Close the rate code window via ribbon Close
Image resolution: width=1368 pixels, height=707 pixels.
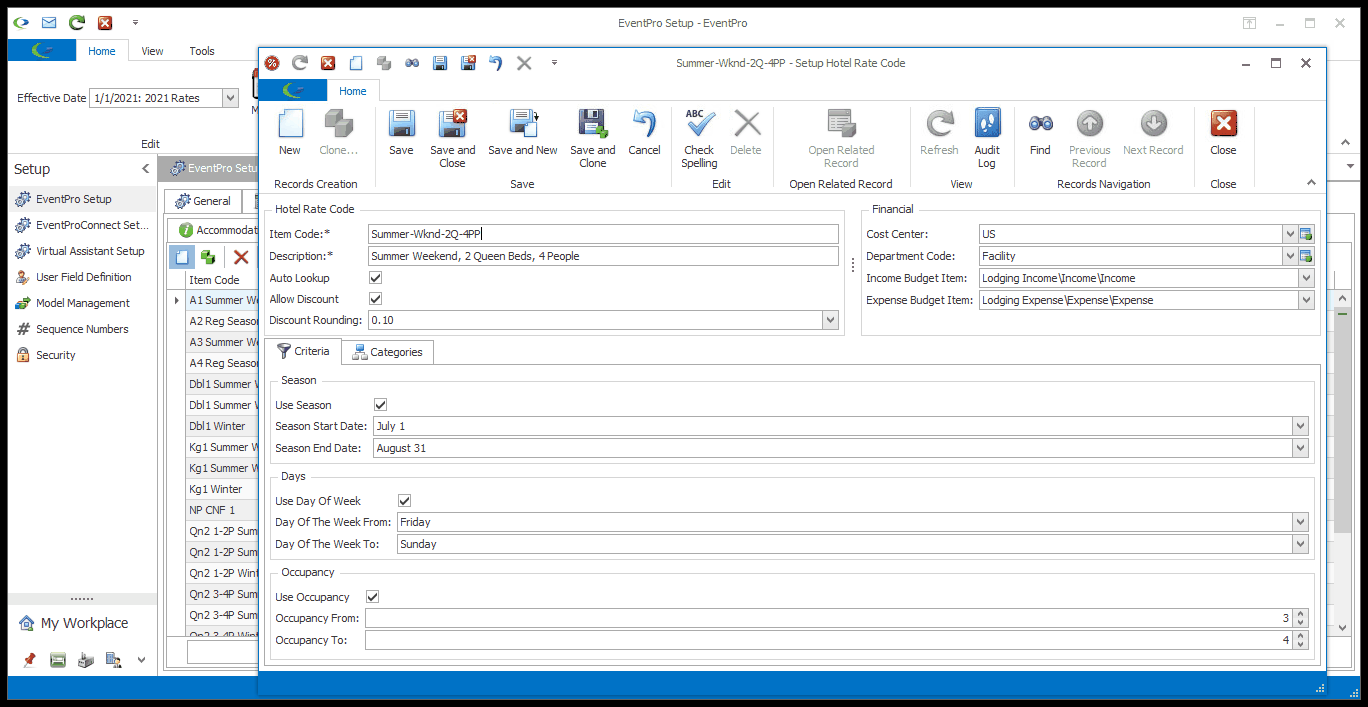[x=1223, y=133]
